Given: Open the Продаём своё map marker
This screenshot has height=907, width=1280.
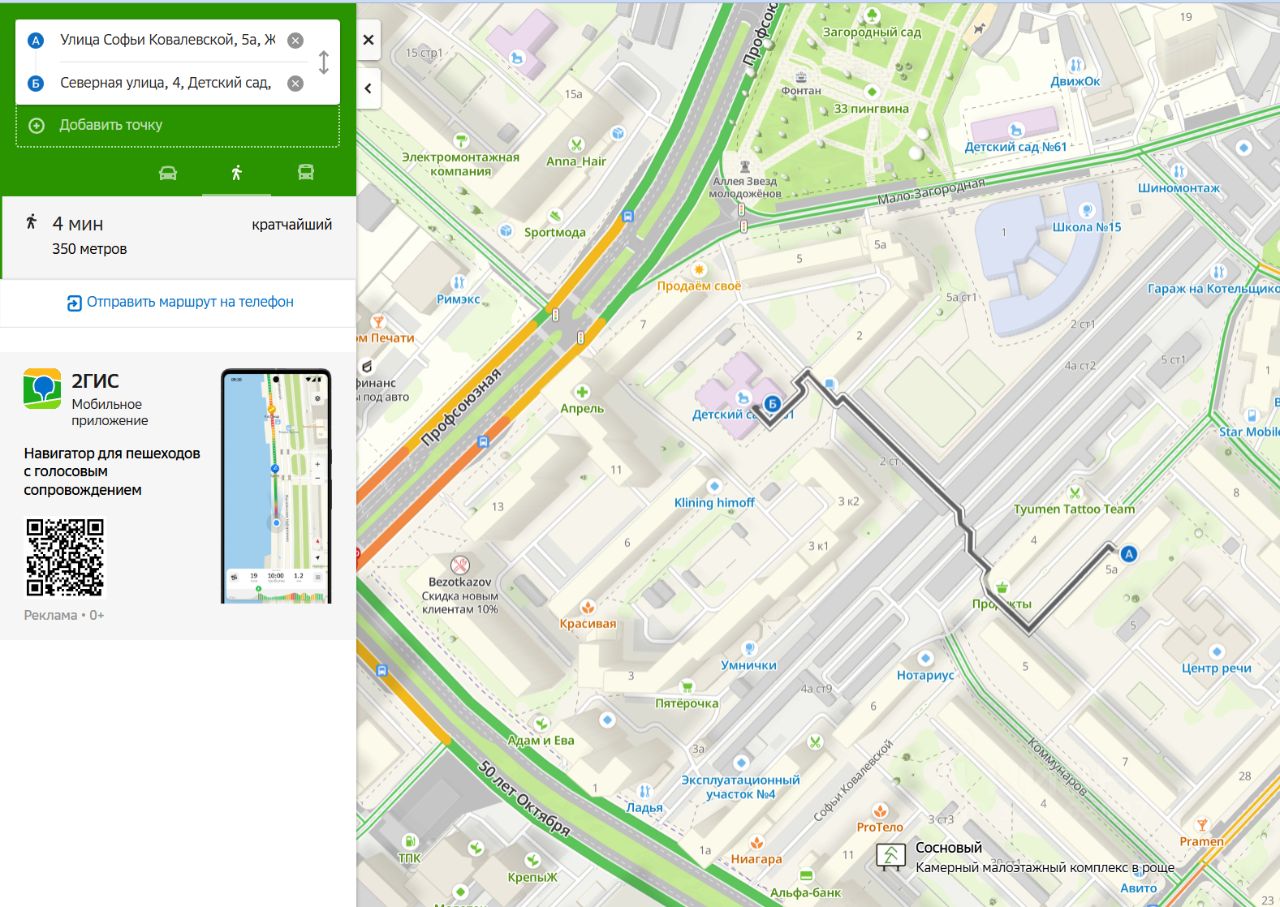Looking at the screenshot, I should pos(699,269).
